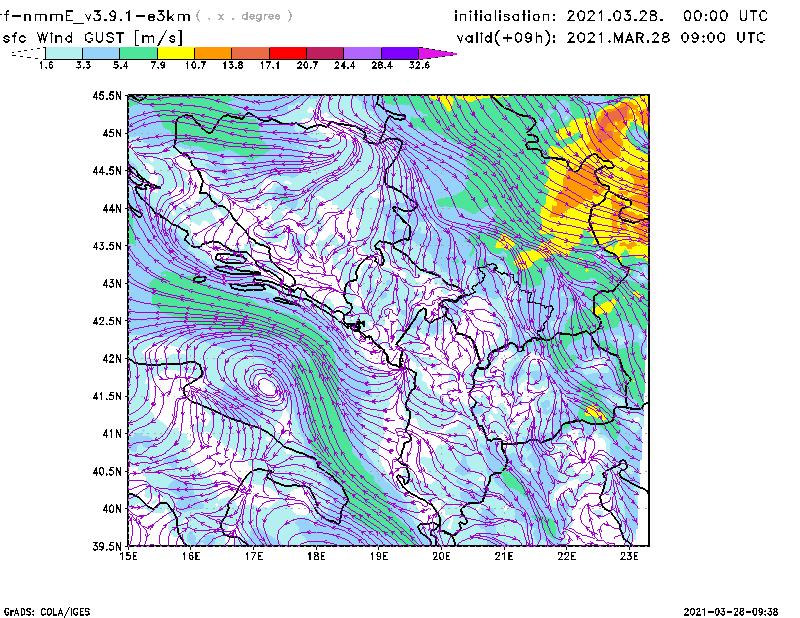Click the legend value "3.3"
The width and height of the screenshot is (800, 618).
tap(83, 65)
